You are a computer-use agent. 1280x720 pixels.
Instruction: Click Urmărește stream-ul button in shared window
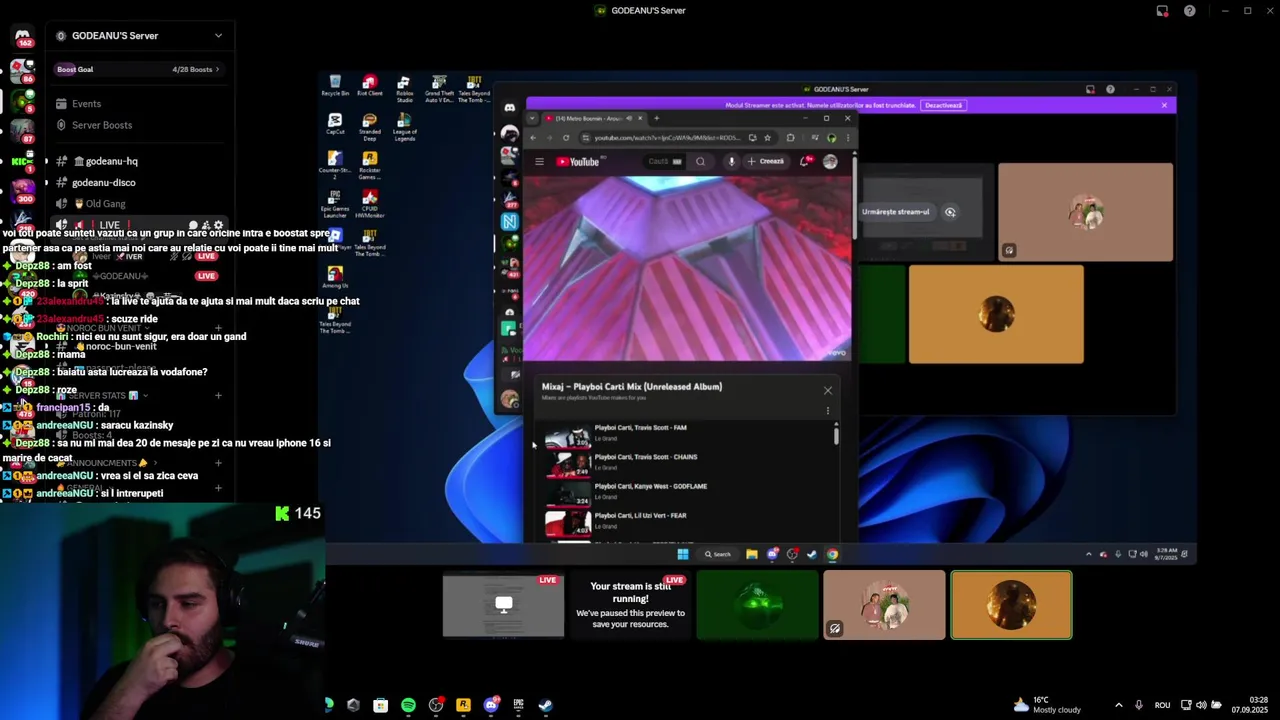click(x=896, y=212)
